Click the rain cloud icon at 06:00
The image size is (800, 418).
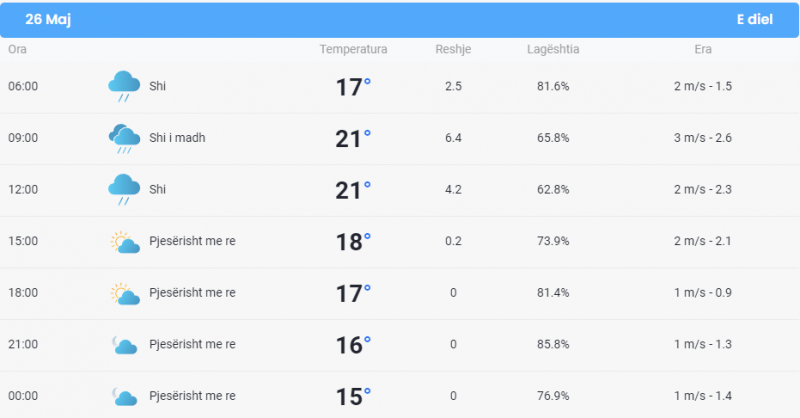pos(124,86)
